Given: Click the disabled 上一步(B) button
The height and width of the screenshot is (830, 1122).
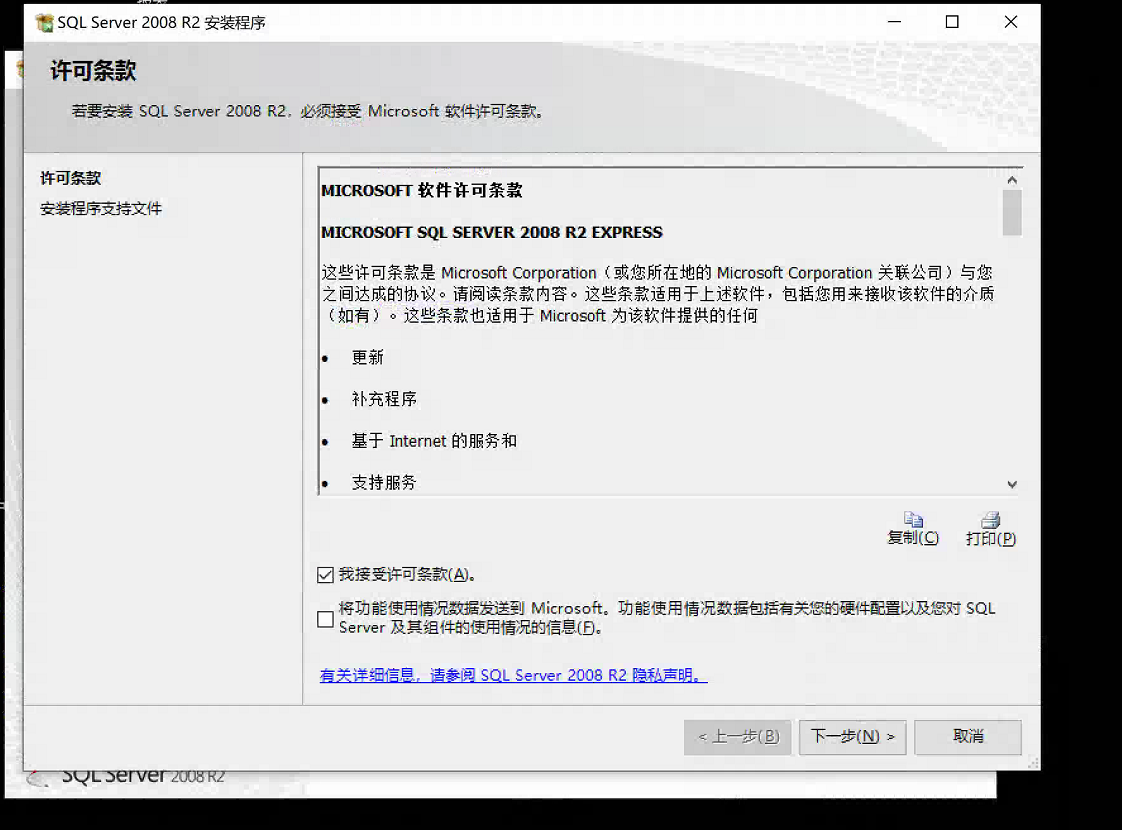Looking at the screenshot, I should pyautogui.click(x=737, y=737).
